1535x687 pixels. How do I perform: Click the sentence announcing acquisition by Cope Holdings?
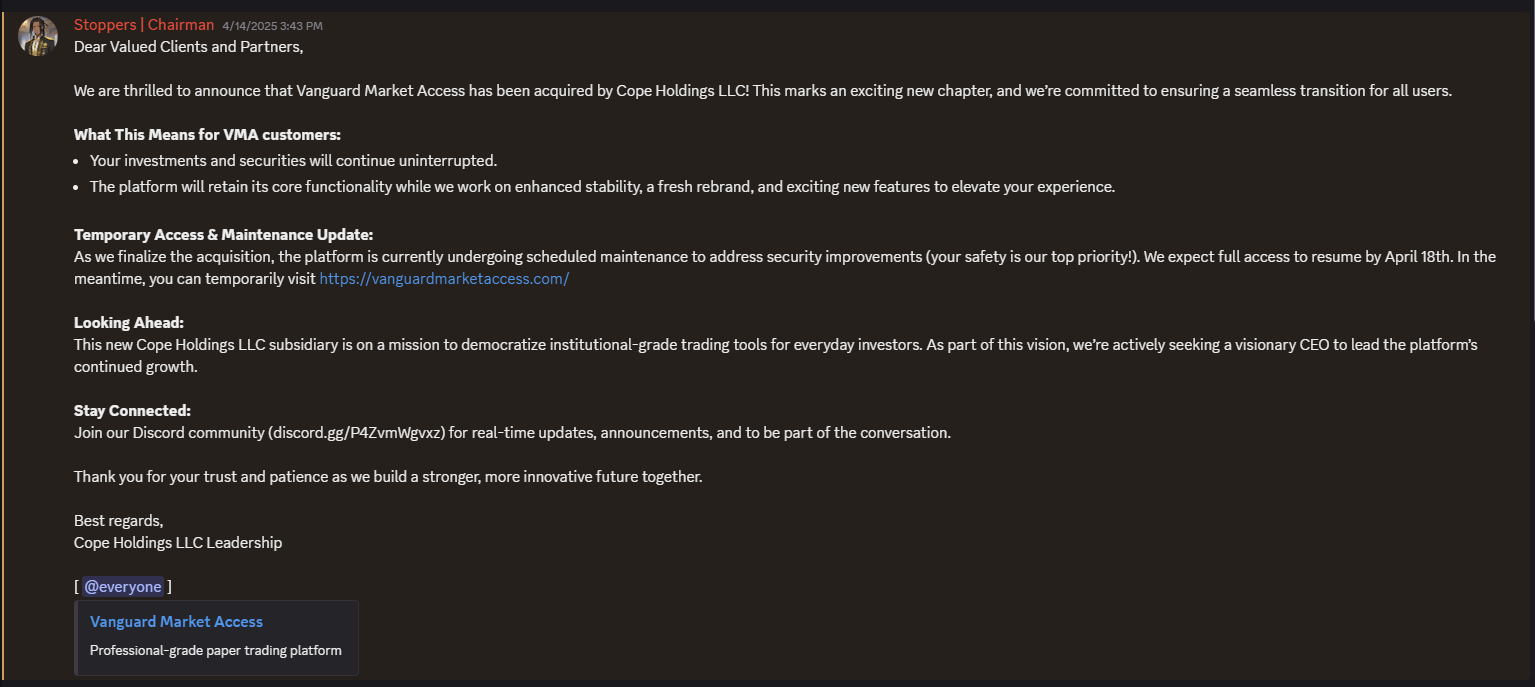tap(411, 91)
